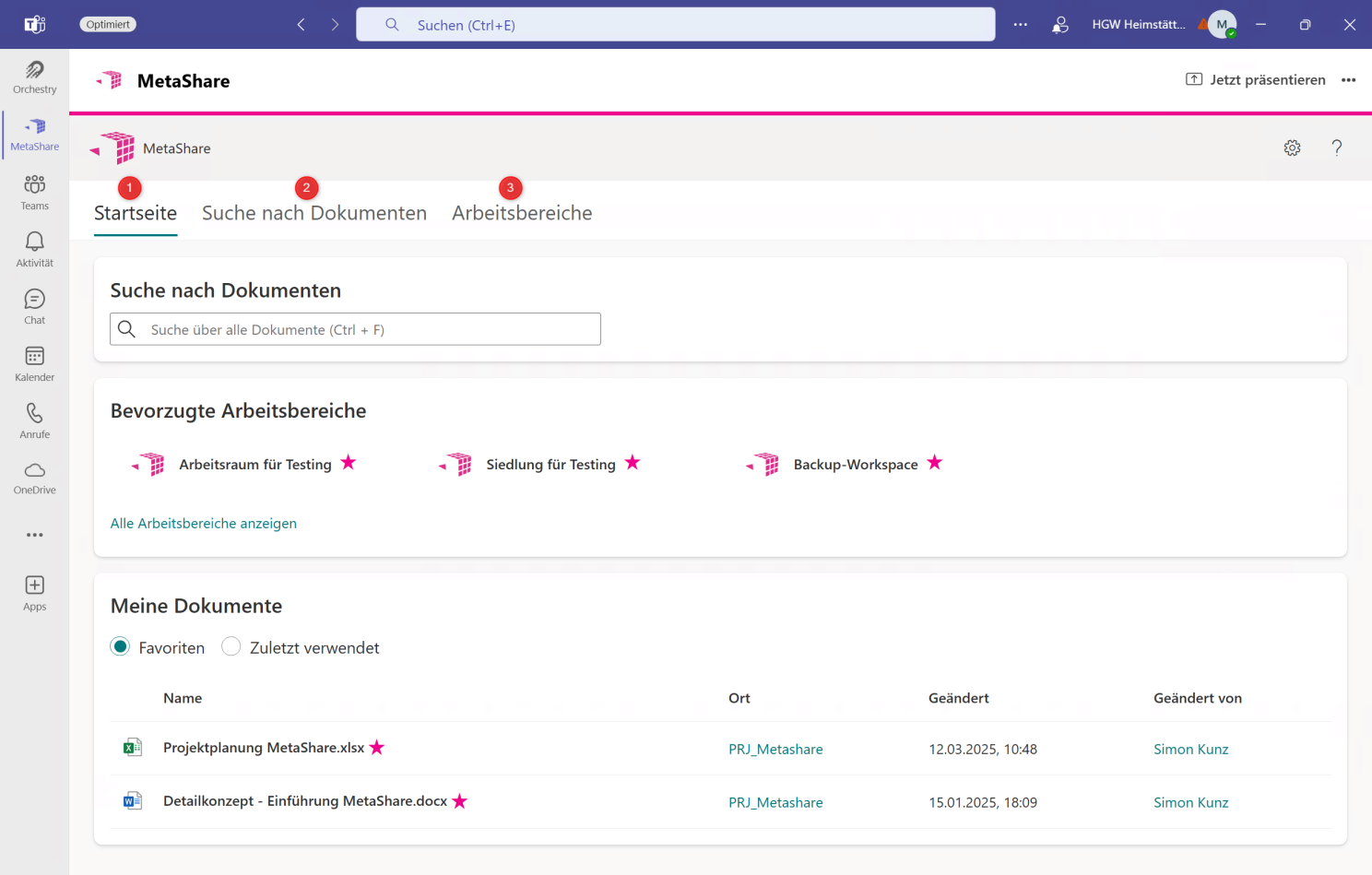Open Simon Kunz in Projektplanung row
1372x875 pixels.
pos(1191,750)
